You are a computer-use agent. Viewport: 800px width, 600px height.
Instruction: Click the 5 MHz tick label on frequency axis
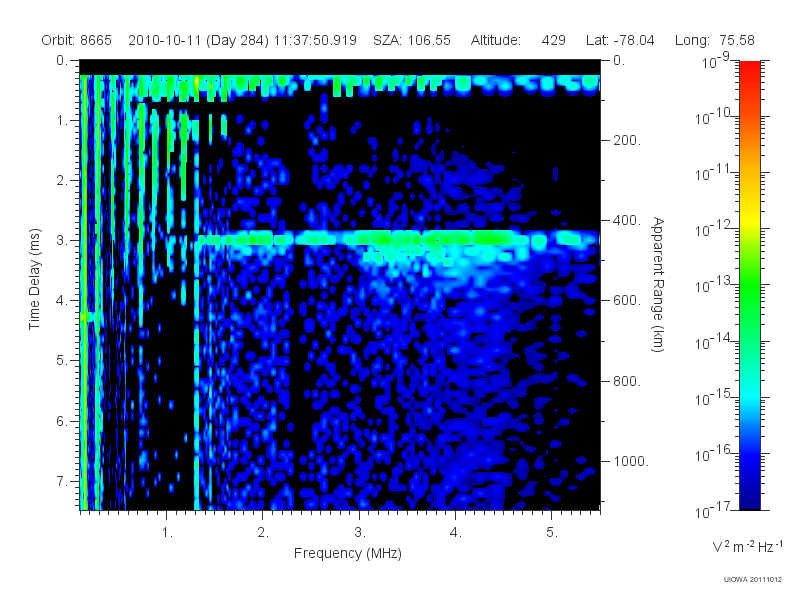click(x=552, y=532)
